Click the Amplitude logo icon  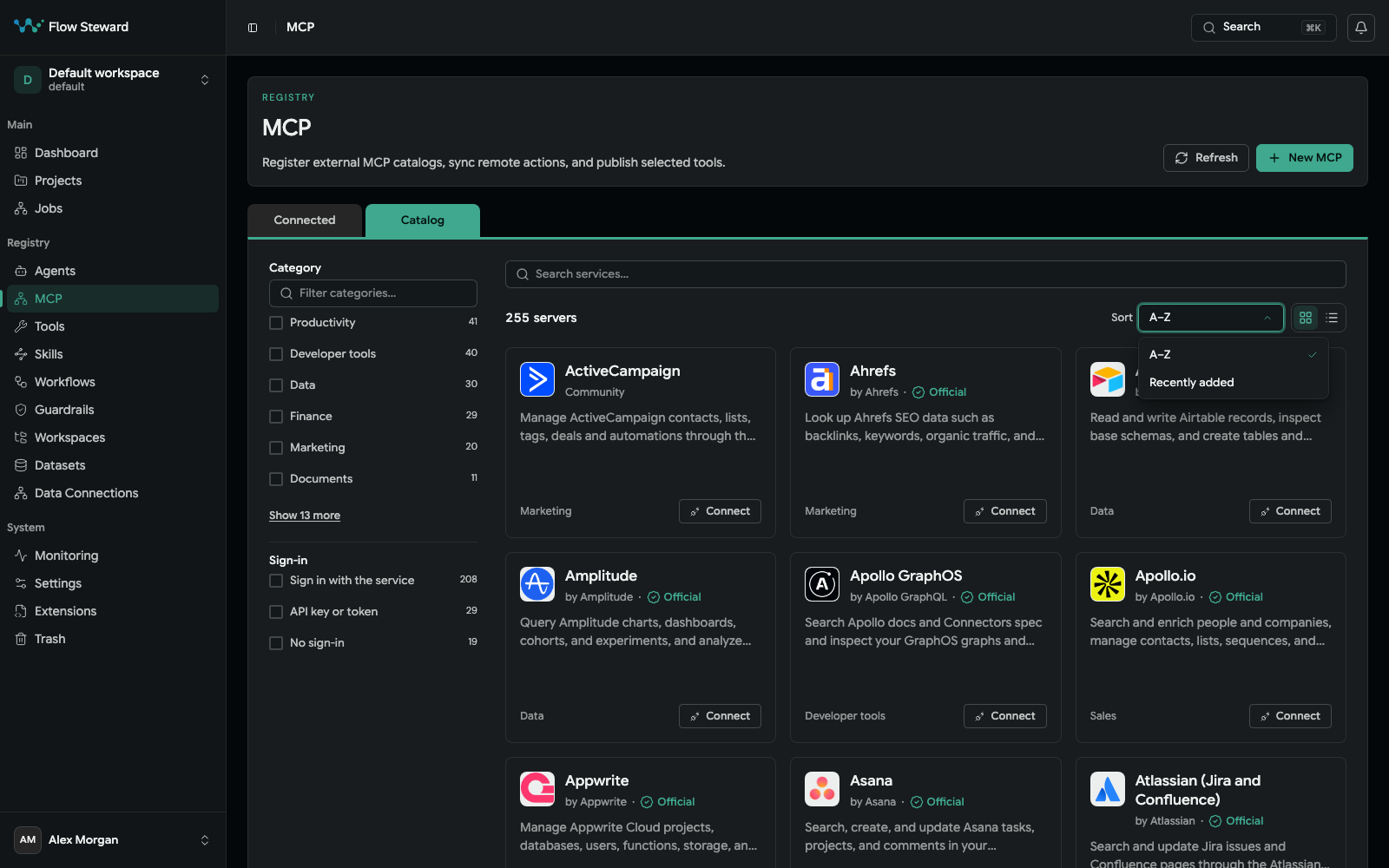(537, 584)
